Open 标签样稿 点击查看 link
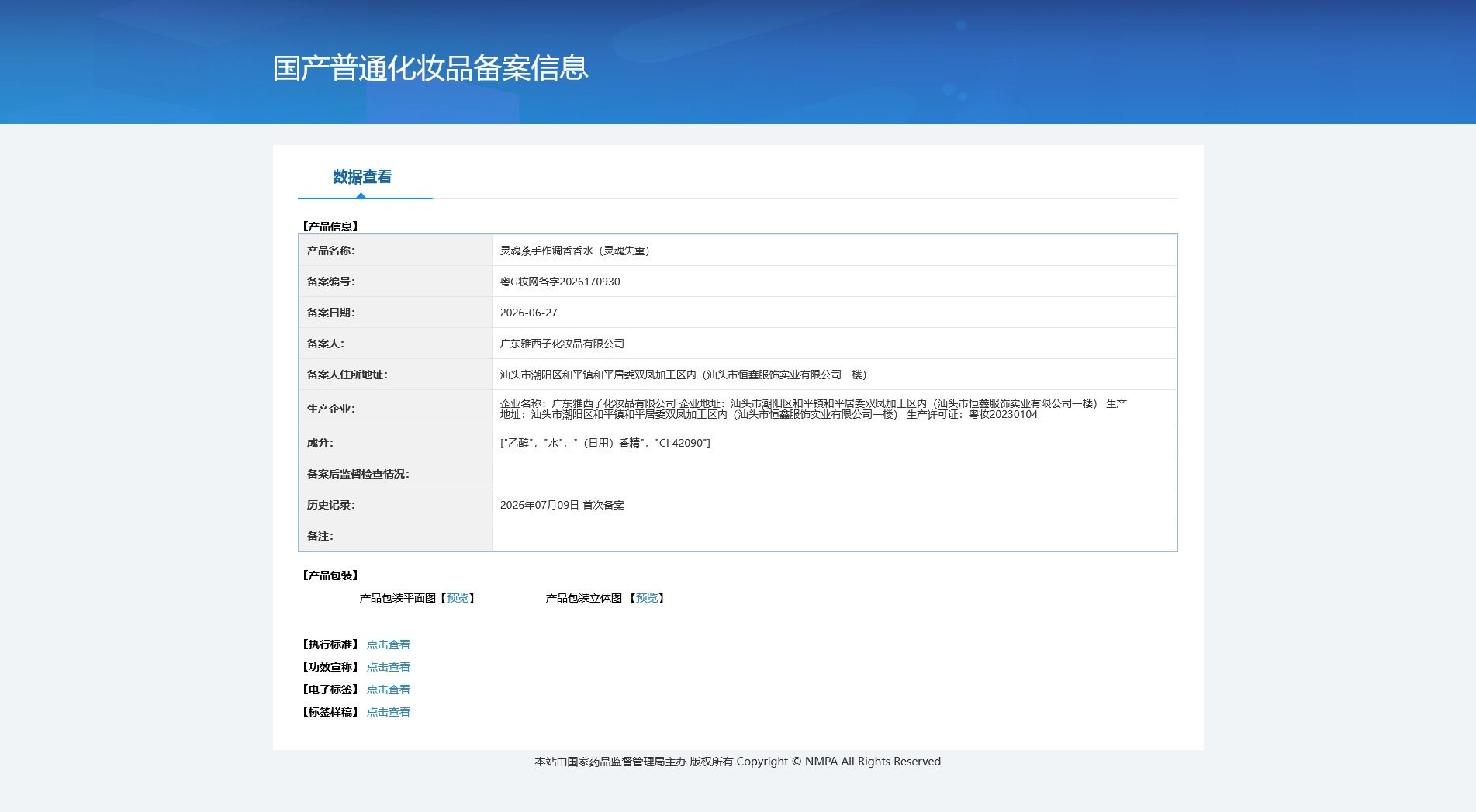 click(x=389, y=712)
